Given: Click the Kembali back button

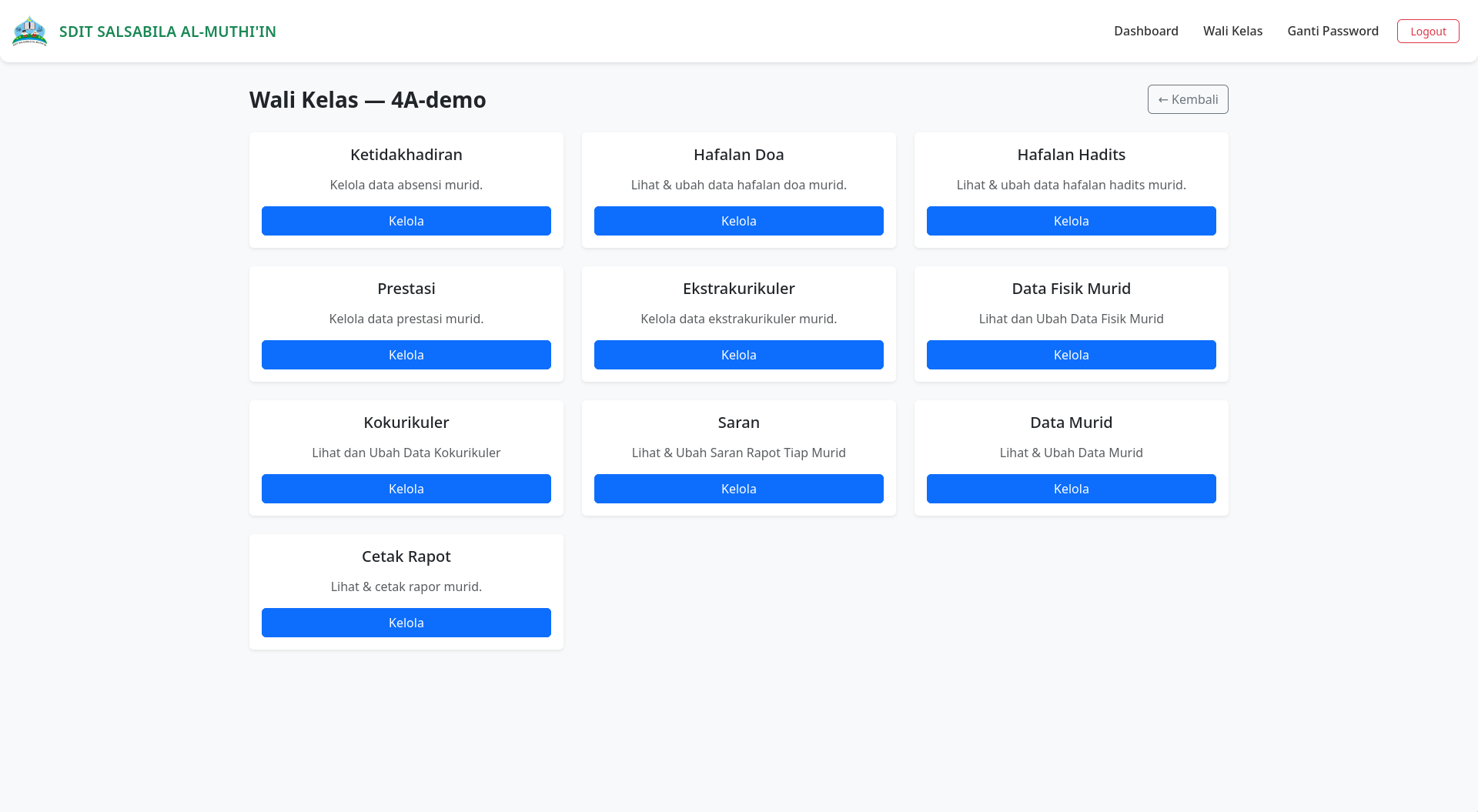Looking at the screenshot, I should pyautogui.click(x=1188, y=99).
